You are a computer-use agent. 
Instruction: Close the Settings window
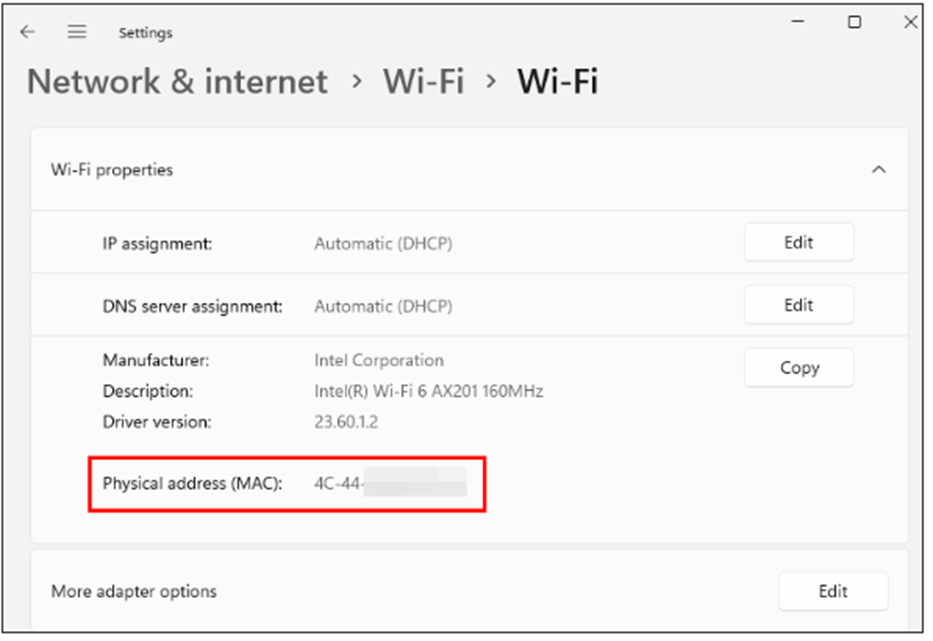[x=910, y=22]
